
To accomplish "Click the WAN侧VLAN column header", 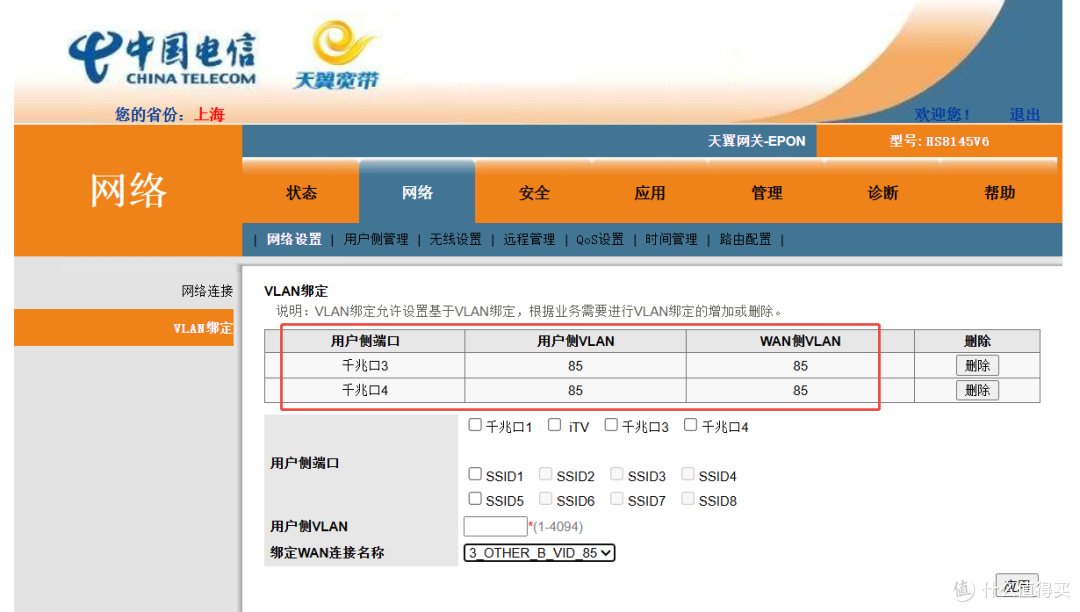I will click(x=800, y=341).
